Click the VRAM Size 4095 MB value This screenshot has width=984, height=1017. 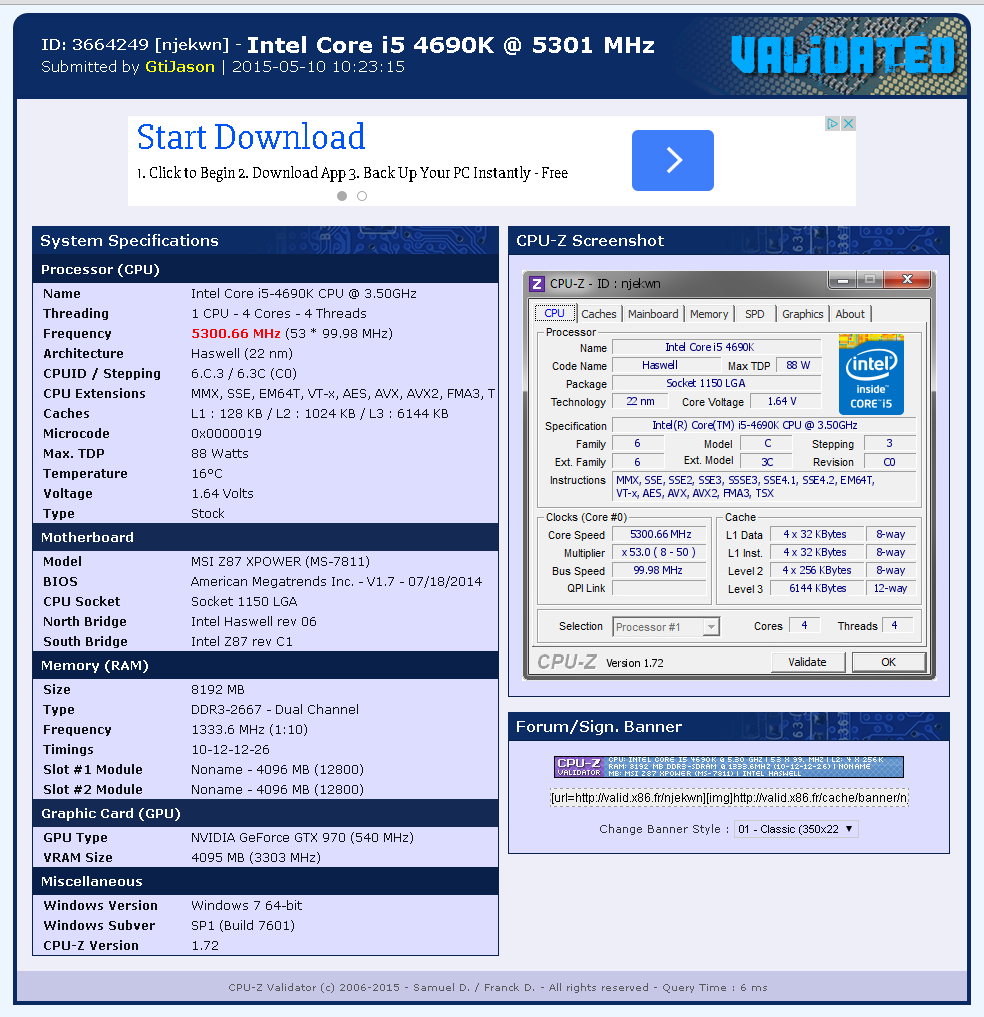click(x=256, y=857)
